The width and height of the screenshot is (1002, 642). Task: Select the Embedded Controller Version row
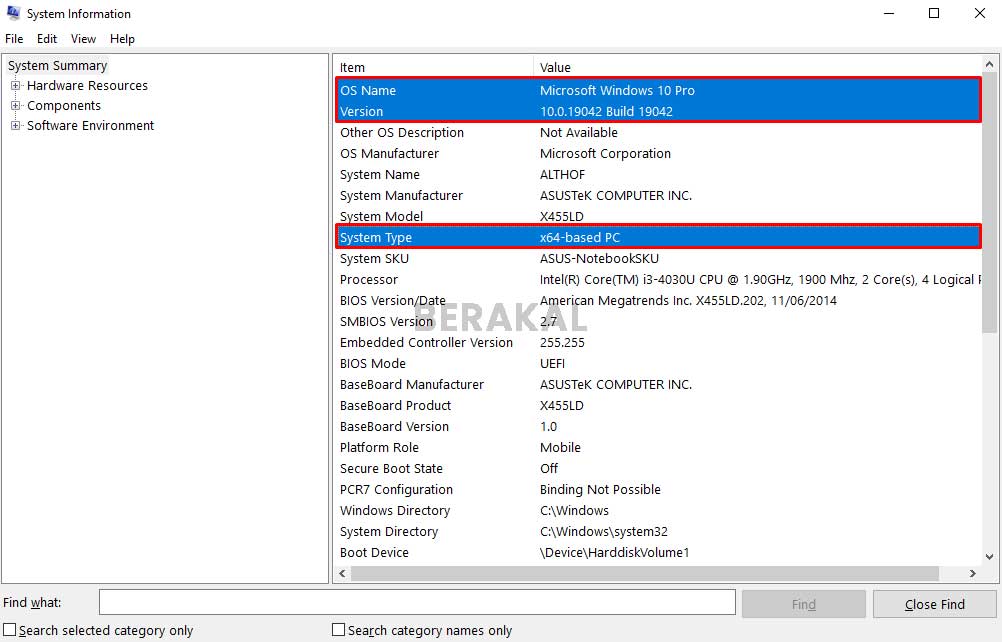658,342
